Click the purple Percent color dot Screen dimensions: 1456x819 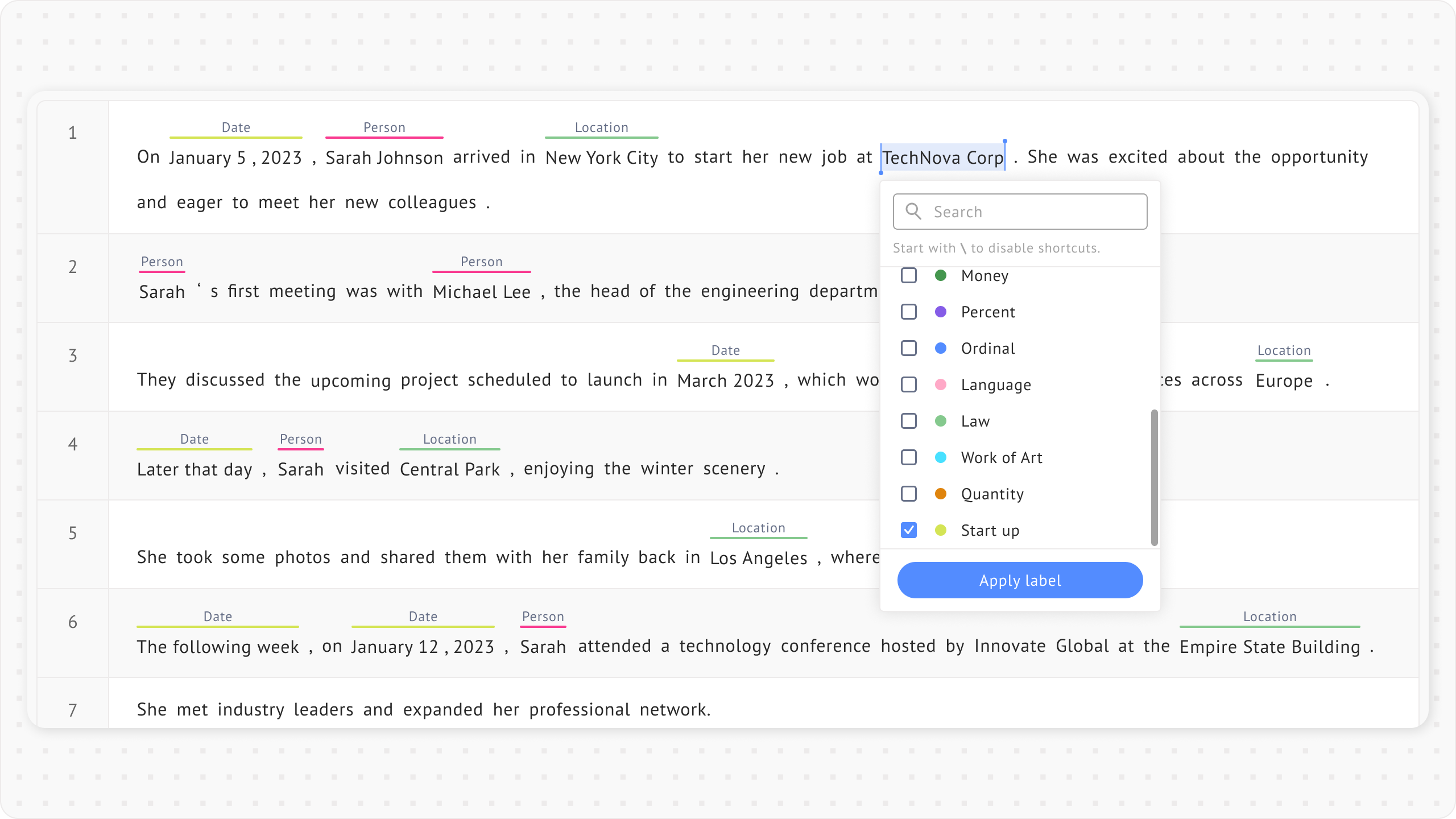tap(941, 312)
